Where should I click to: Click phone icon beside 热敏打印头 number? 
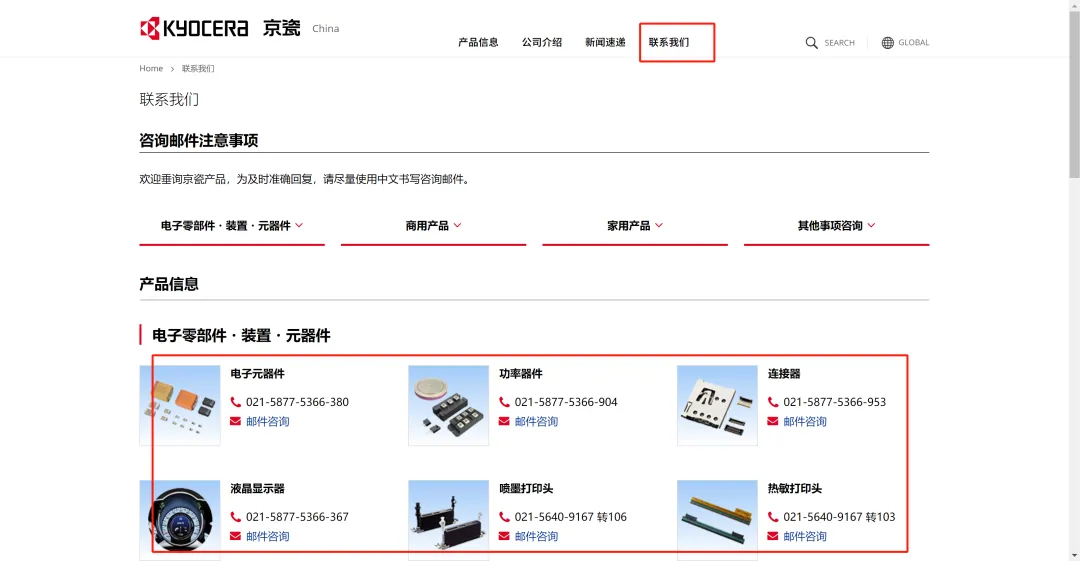(x=773, y=517)
